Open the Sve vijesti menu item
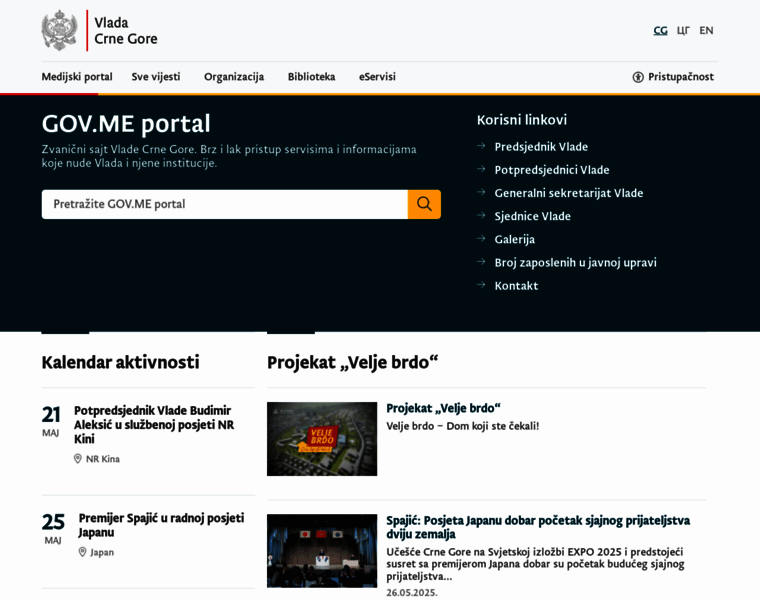Viewport: 760px width, 600px height. (x=156, y=77)
